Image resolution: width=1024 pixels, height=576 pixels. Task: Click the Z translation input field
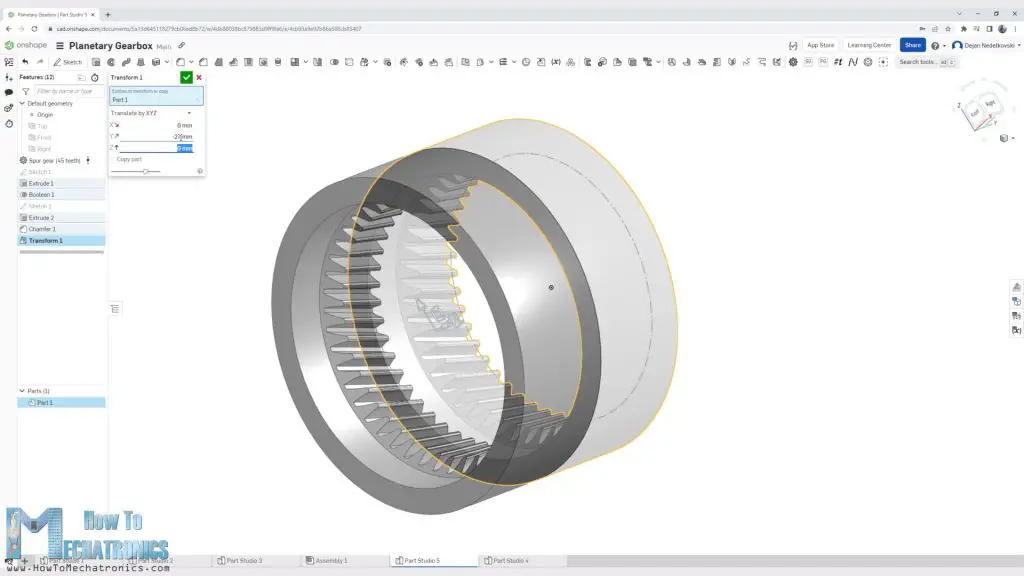click(x=180, y=148)
